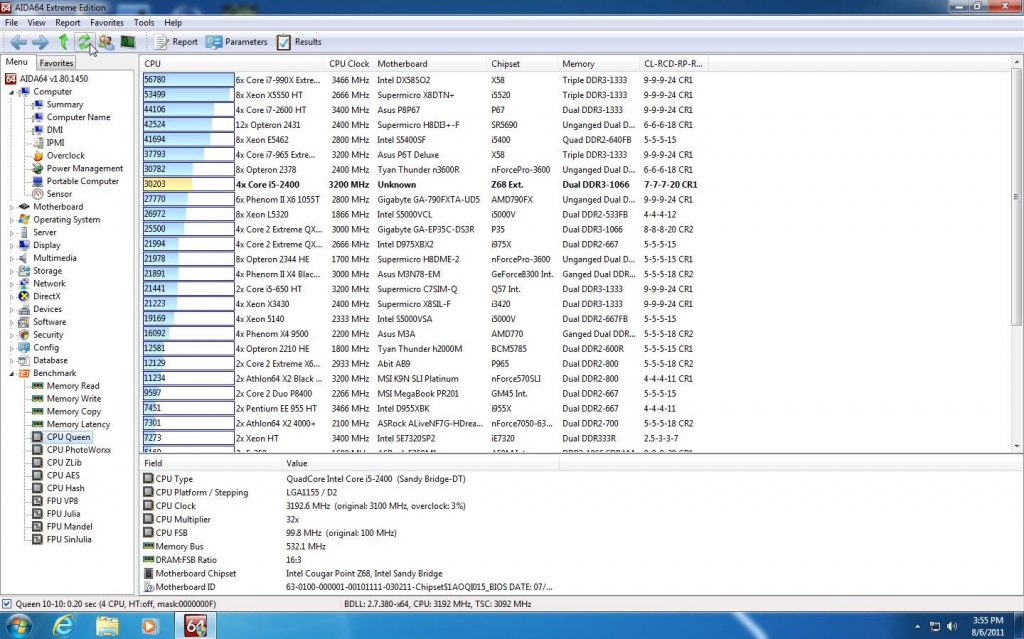Open the users icon in toolbar
The image size is (1024, 639).
click(105, 42)
